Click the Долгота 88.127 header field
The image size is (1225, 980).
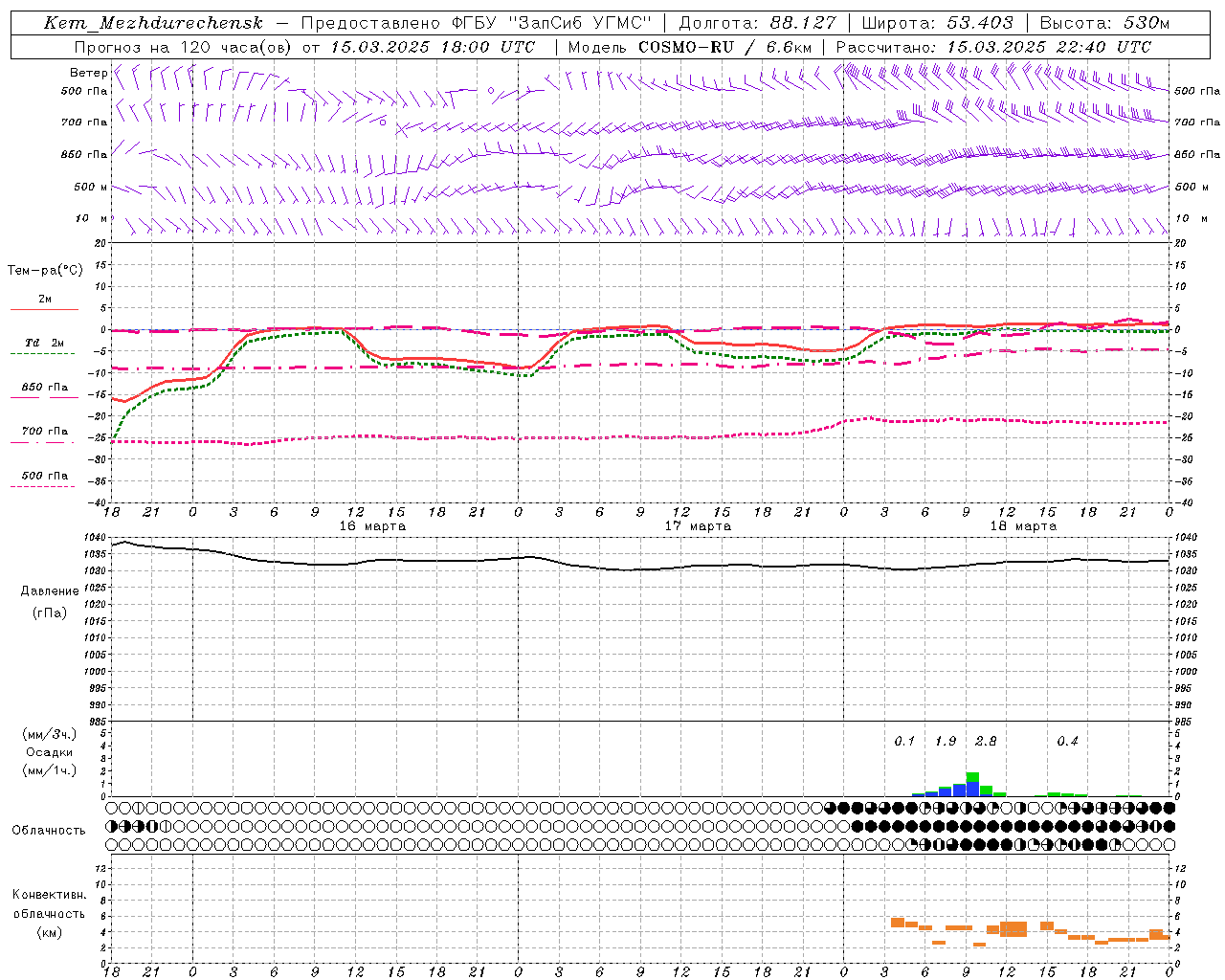click(757, 23)
